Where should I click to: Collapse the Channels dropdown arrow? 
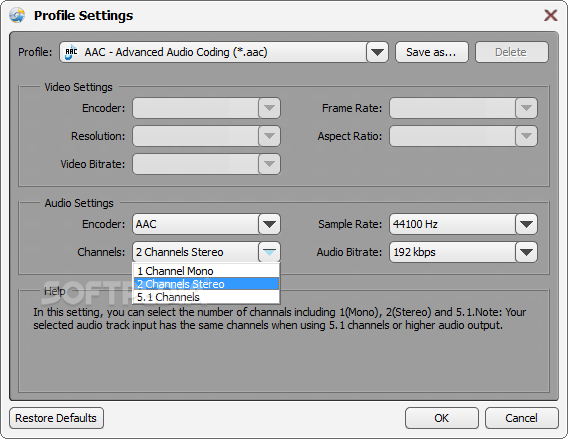coord(269,252)
